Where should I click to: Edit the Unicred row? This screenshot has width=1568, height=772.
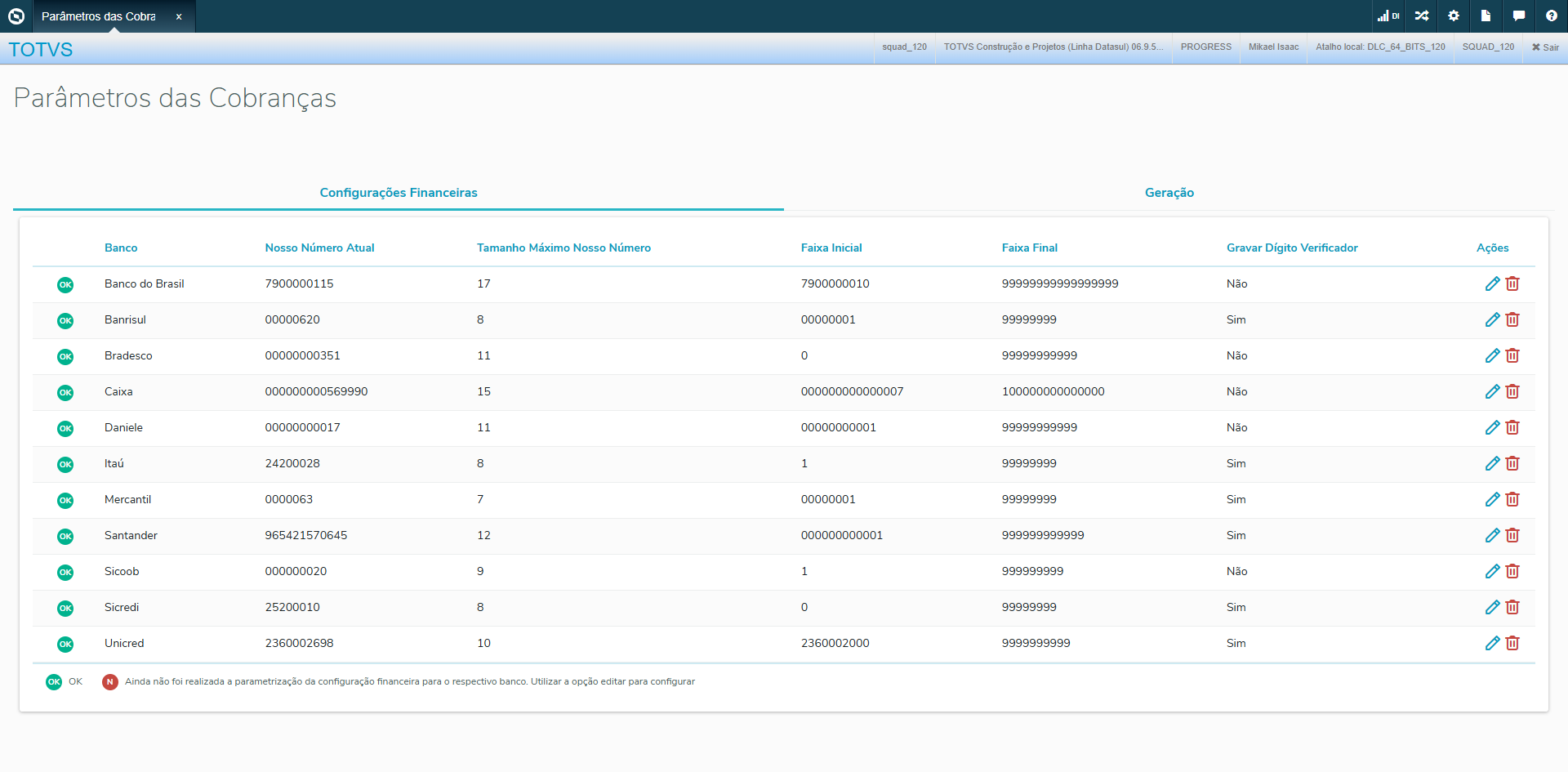[1492, 643]
